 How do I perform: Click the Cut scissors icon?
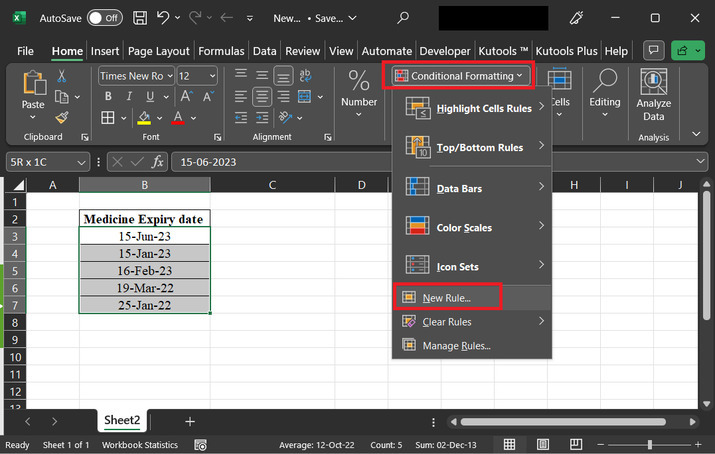[62, 76]
